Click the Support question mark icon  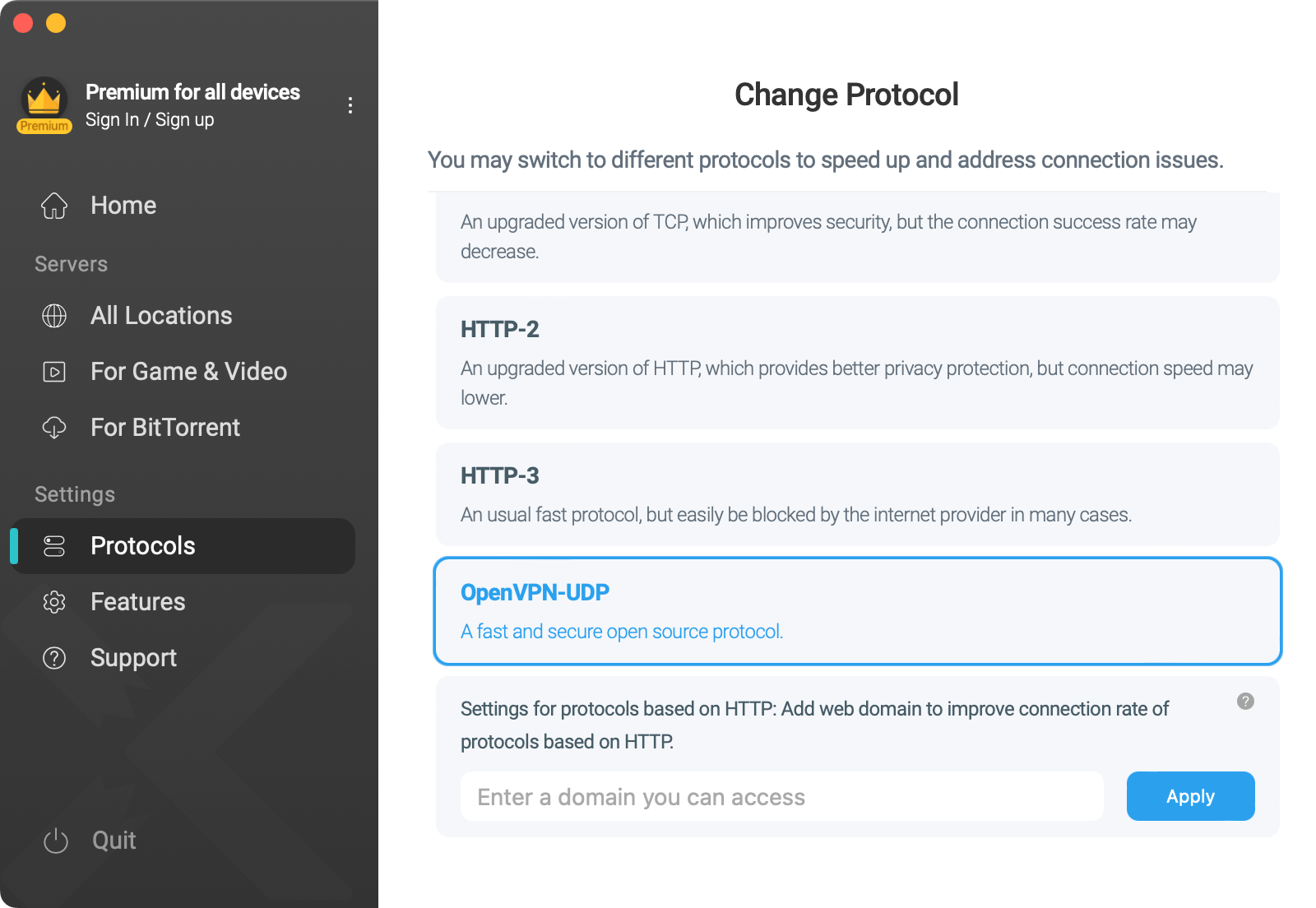(54, 658)
